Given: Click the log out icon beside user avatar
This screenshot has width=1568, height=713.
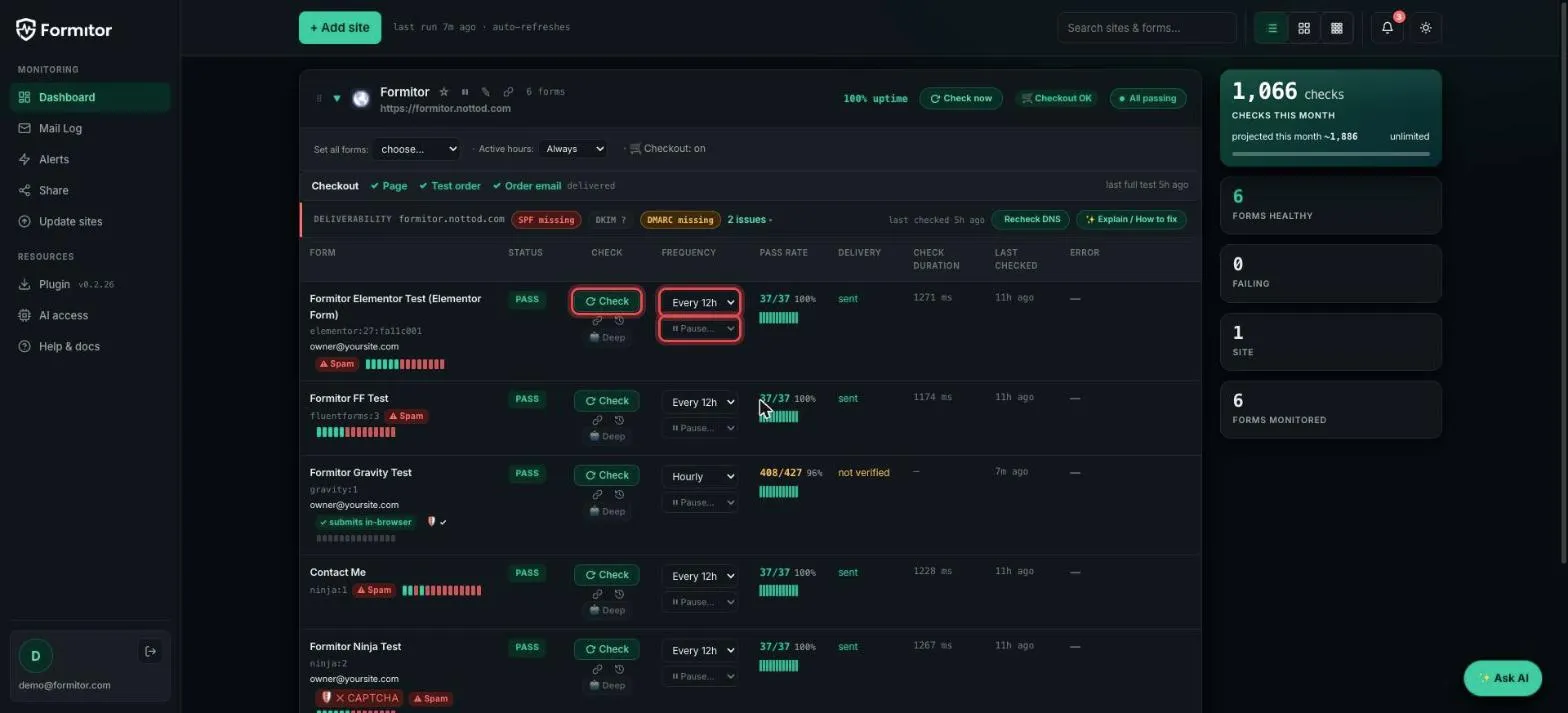Looking at the screenshot, I should pos(150,652).
